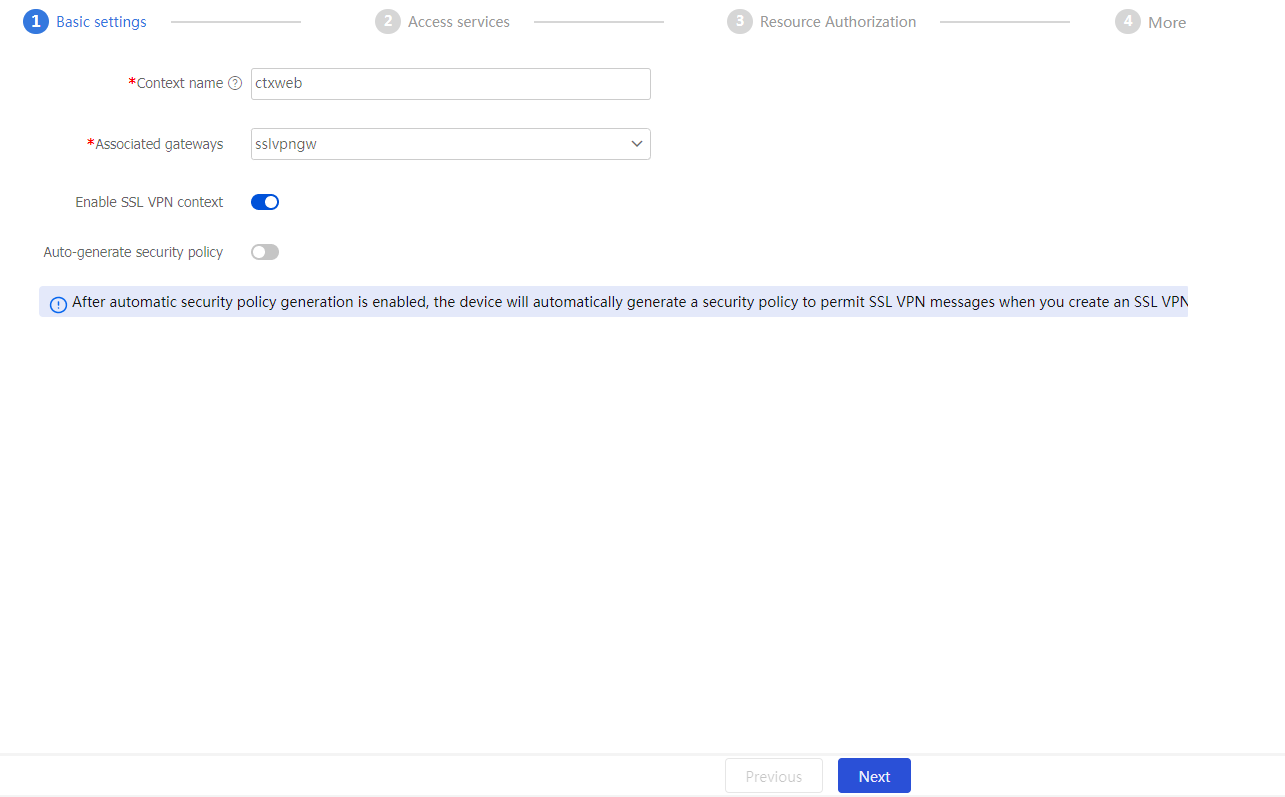Click the Associated gateways label

pos(160,144)
